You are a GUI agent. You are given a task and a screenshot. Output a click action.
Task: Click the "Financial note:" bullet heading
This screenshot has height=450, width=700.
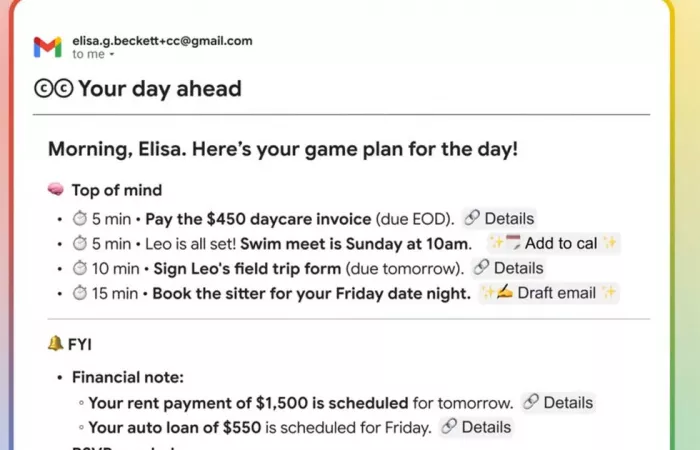click(128, 378)
